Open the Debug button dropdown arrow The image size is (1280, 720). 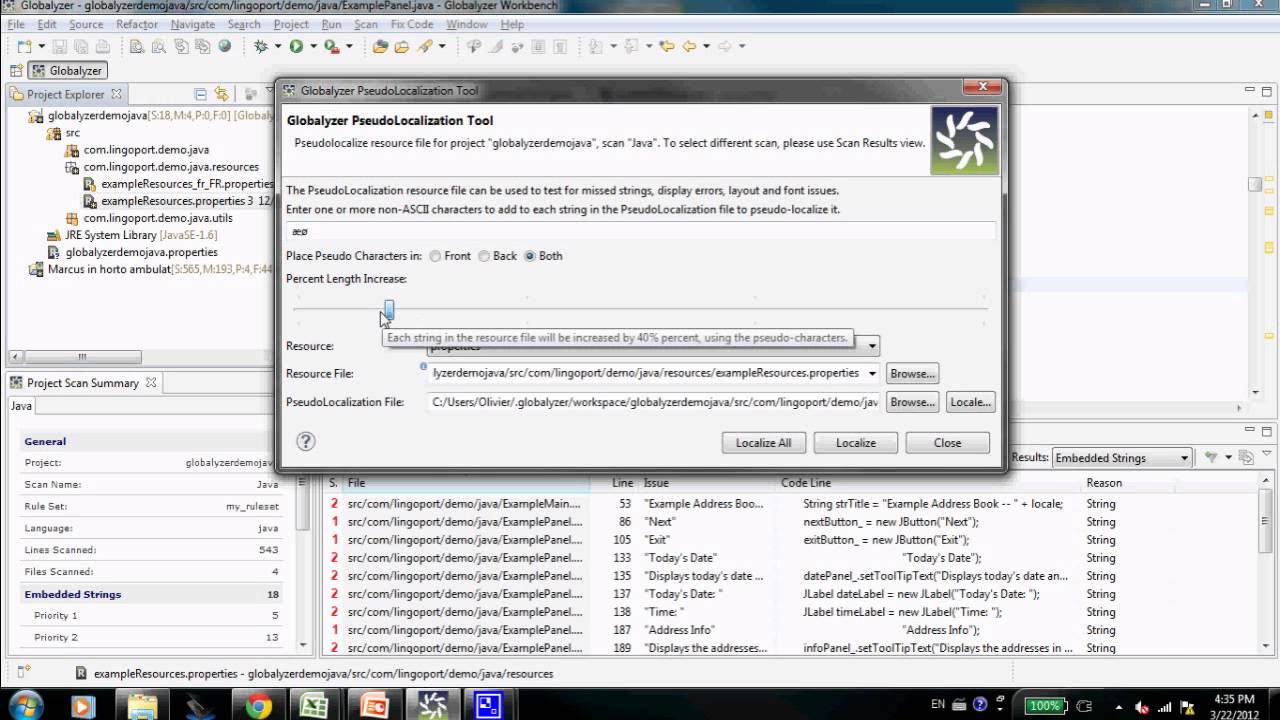pos(278,46)
